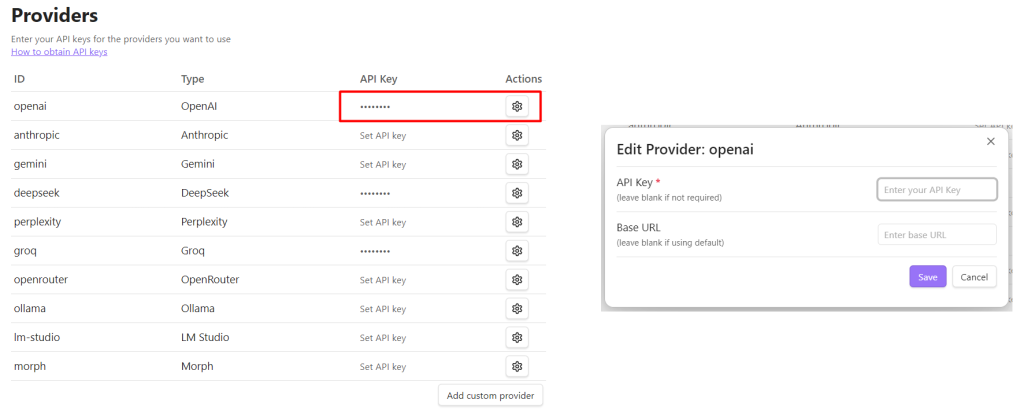Image resolution: width=1024 pixels, height=415 pixels.
Task: Select the 'openai' ID cell
Action: [29, 107]
